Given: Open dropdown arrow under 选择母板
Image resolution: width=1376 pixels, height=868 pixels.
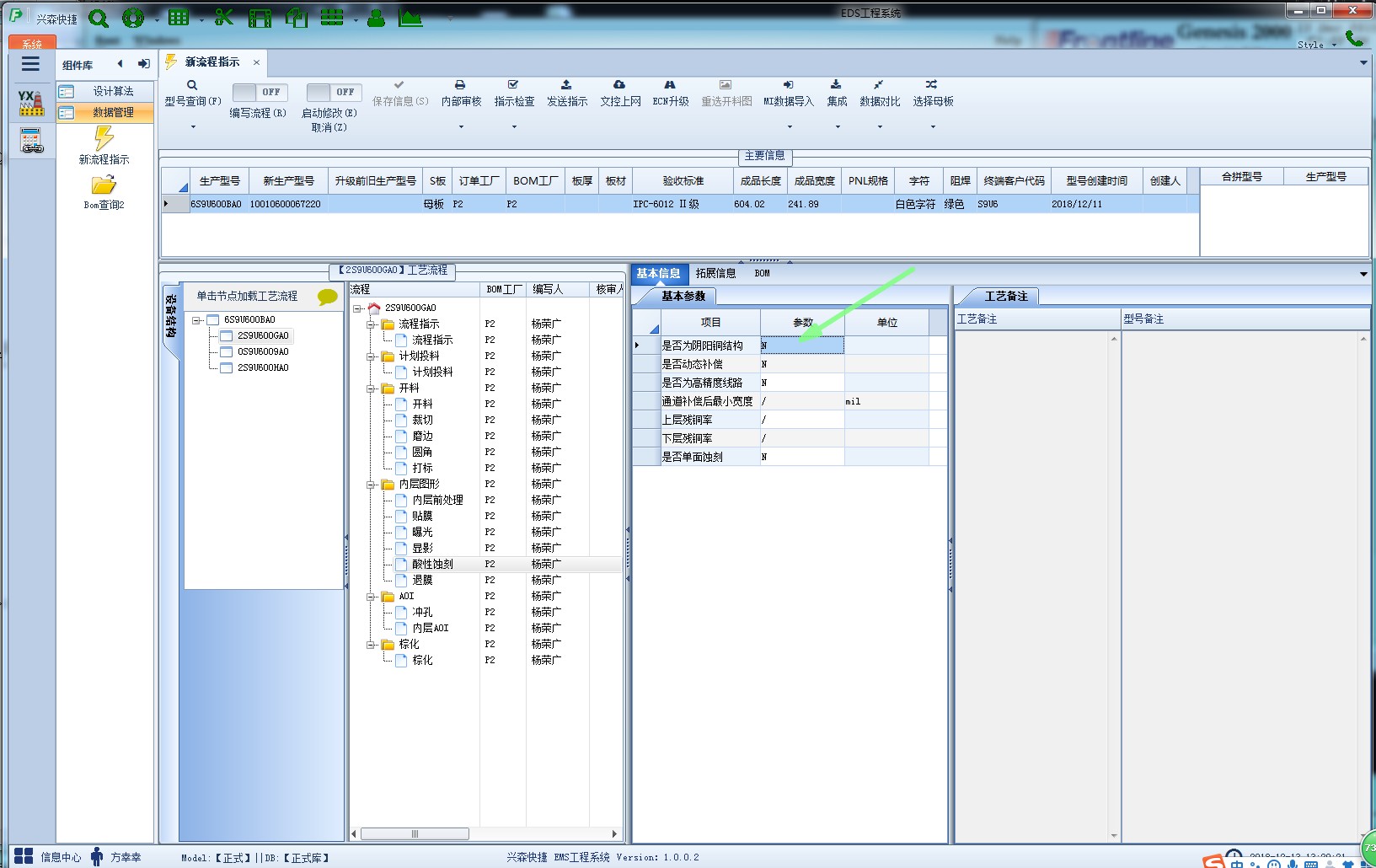Looking at the screenshot, I should tap(933, 127).
